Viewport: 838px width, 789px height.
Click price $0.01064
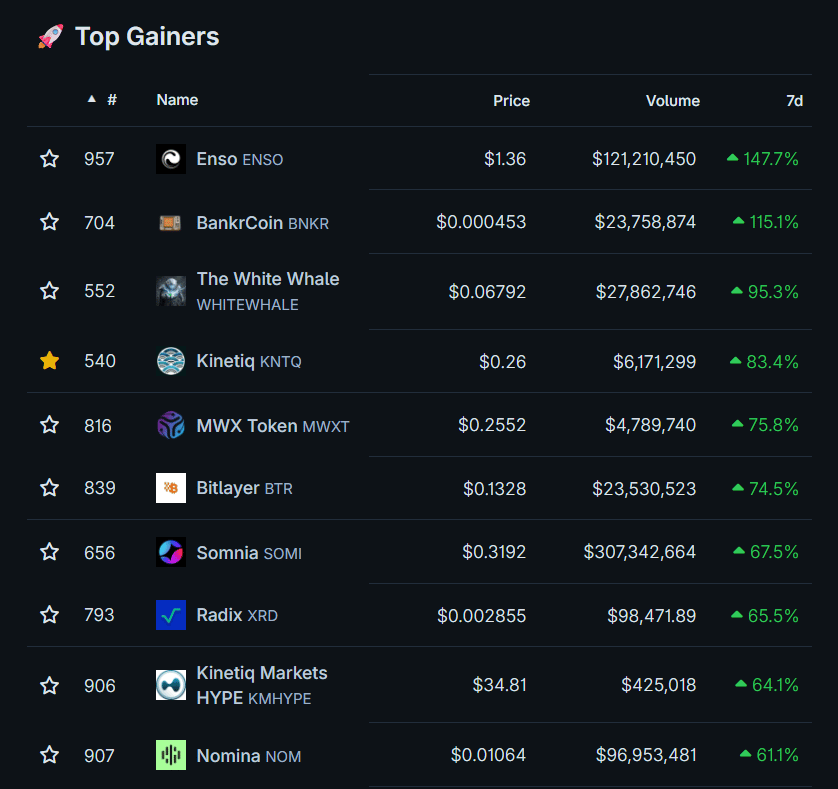coord(488,755)
